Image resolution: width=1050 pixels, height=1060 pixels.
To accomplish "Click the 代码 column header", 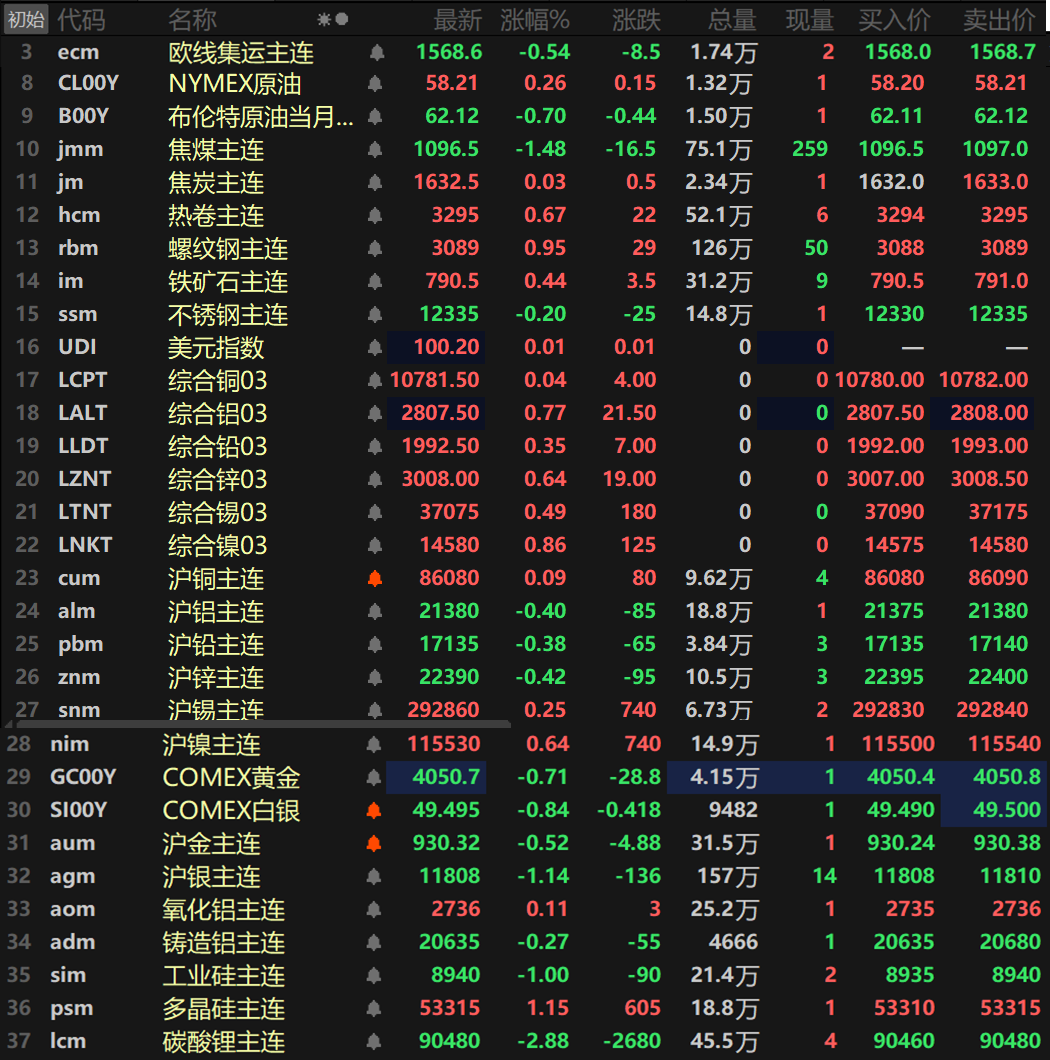I will coord(80,19).
